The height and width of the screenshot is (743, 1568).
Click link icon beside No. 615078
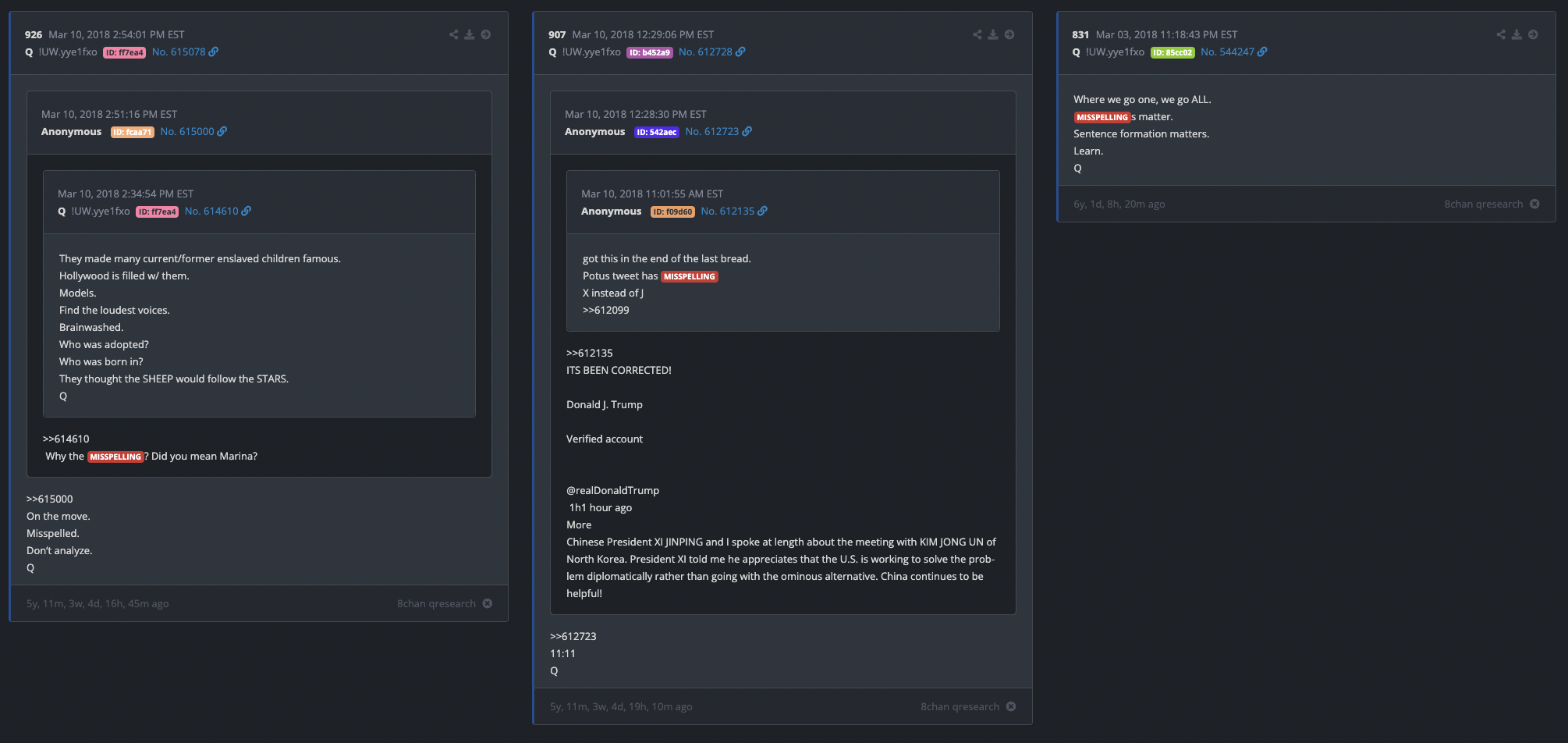click(x=214, y=52)
